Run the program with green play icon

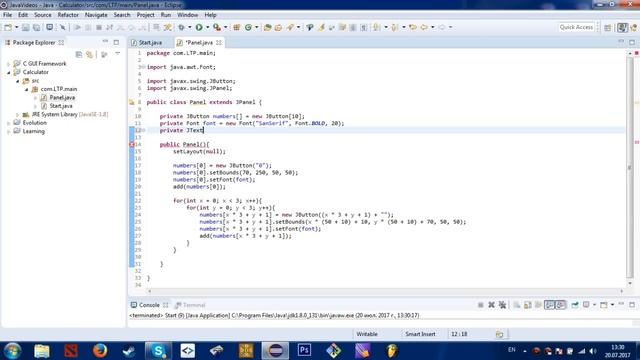pyautogui.click(x=199, y=27)
